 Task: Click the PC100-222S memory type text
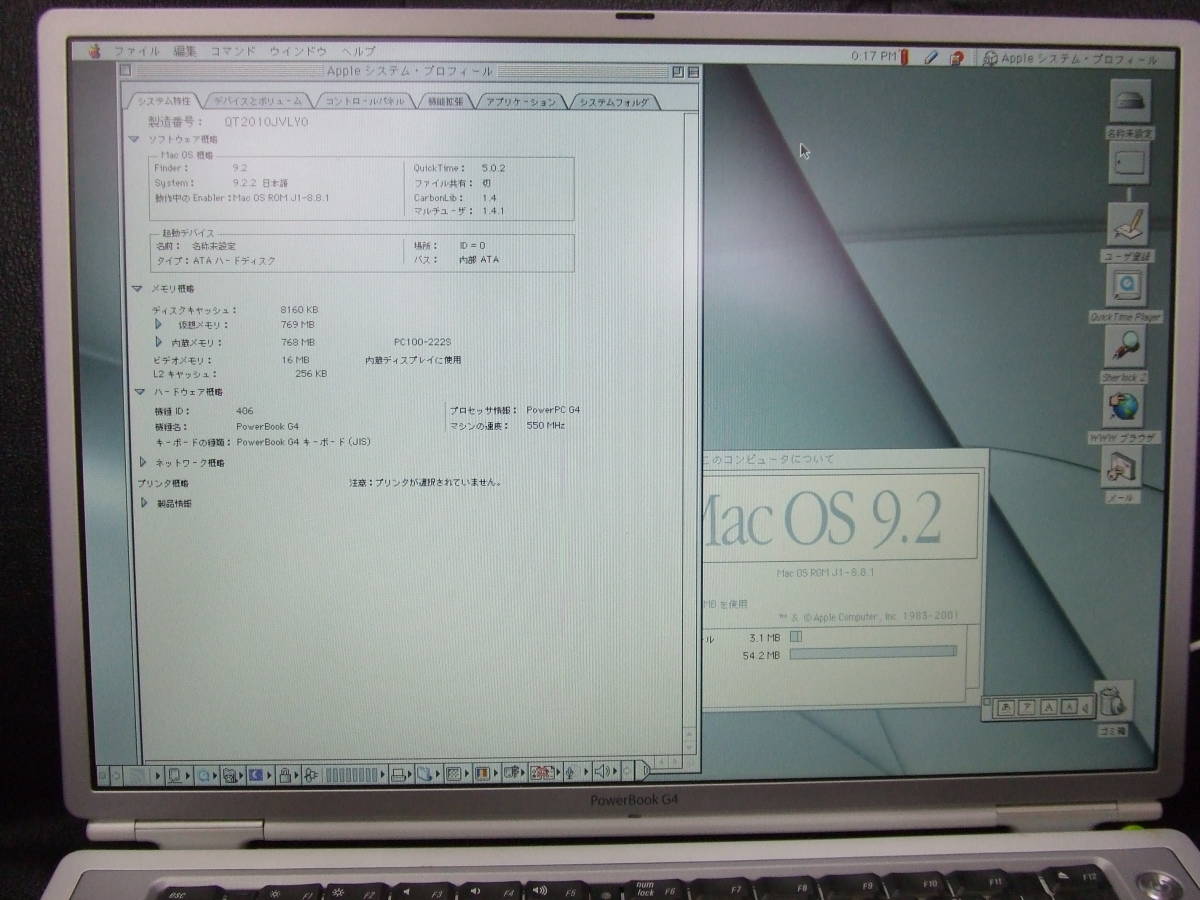tap(423, 342)
